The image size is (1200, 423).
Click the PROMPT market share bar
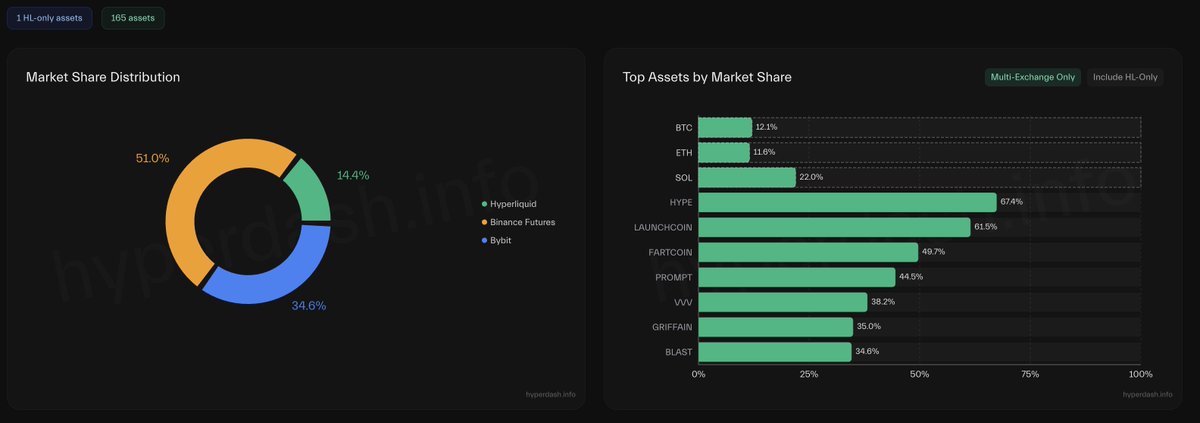coord(797,277)
